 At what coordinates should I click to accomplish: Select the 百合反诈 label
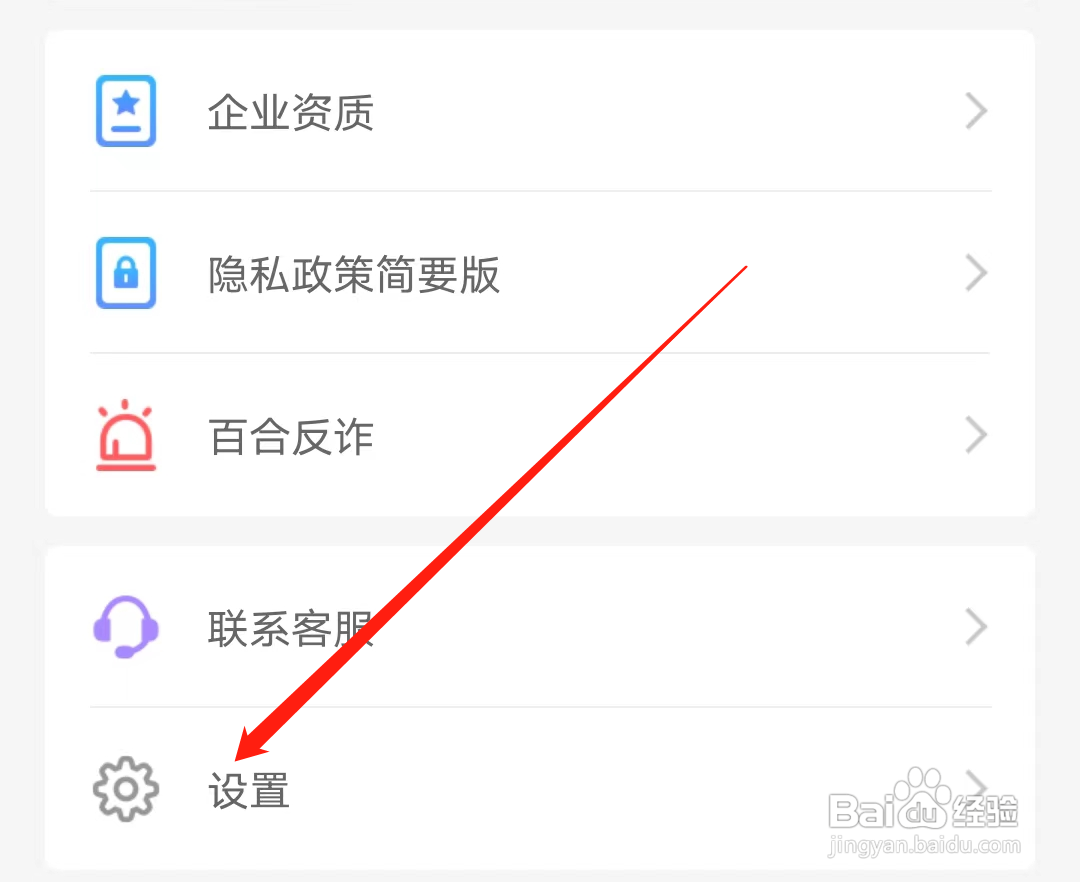(291, 437)
